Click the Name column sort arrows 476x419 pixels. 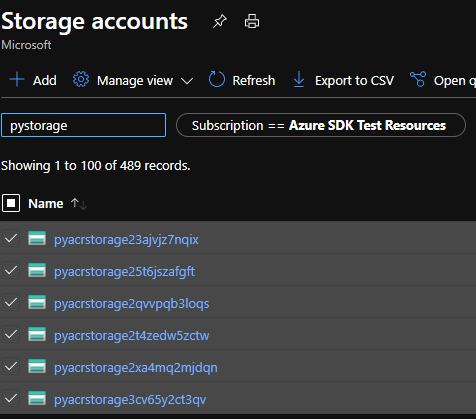point(79,204)
